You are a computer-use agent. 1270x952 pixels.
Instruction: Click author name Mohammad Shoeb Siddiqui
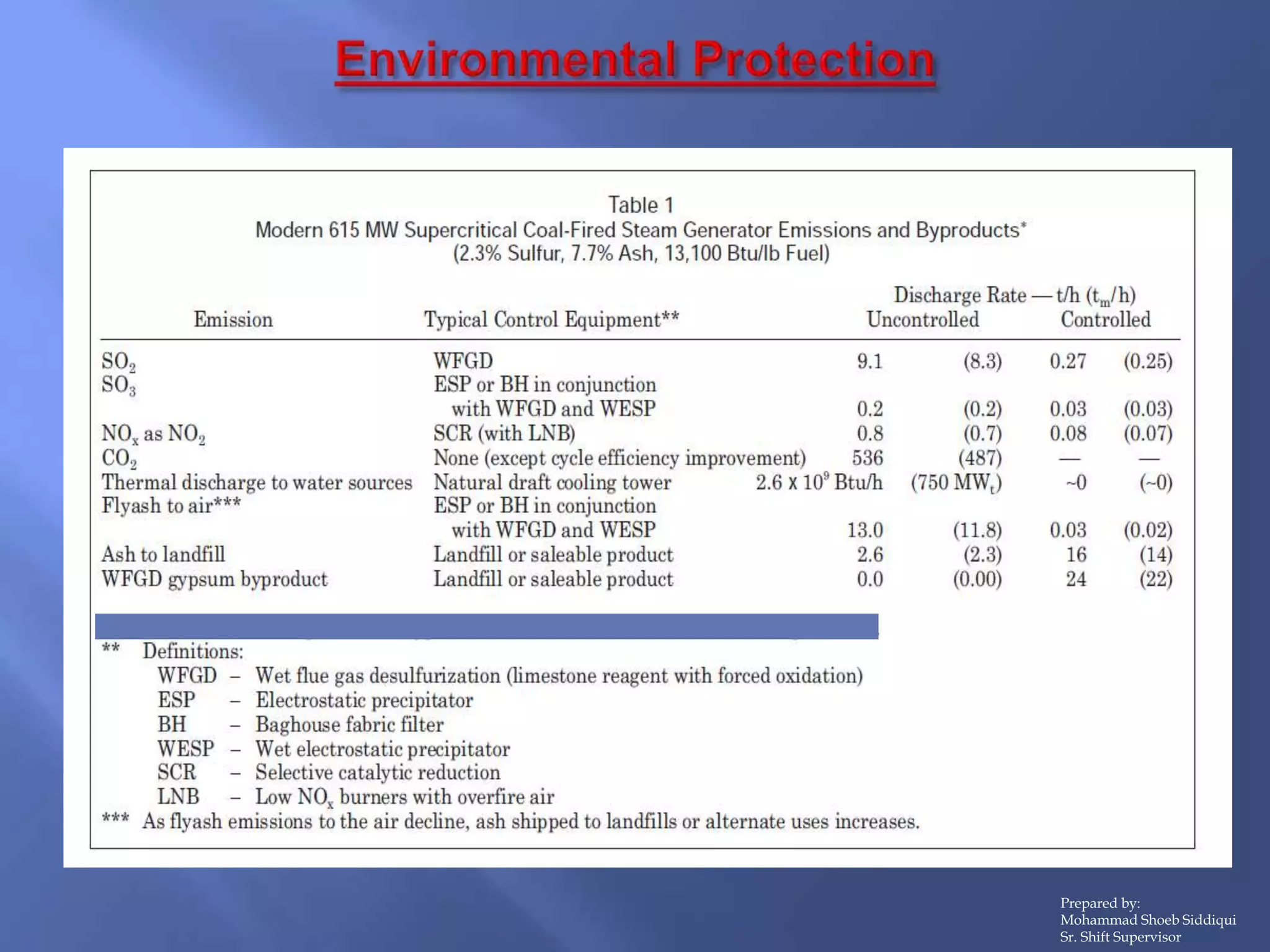1147,920
